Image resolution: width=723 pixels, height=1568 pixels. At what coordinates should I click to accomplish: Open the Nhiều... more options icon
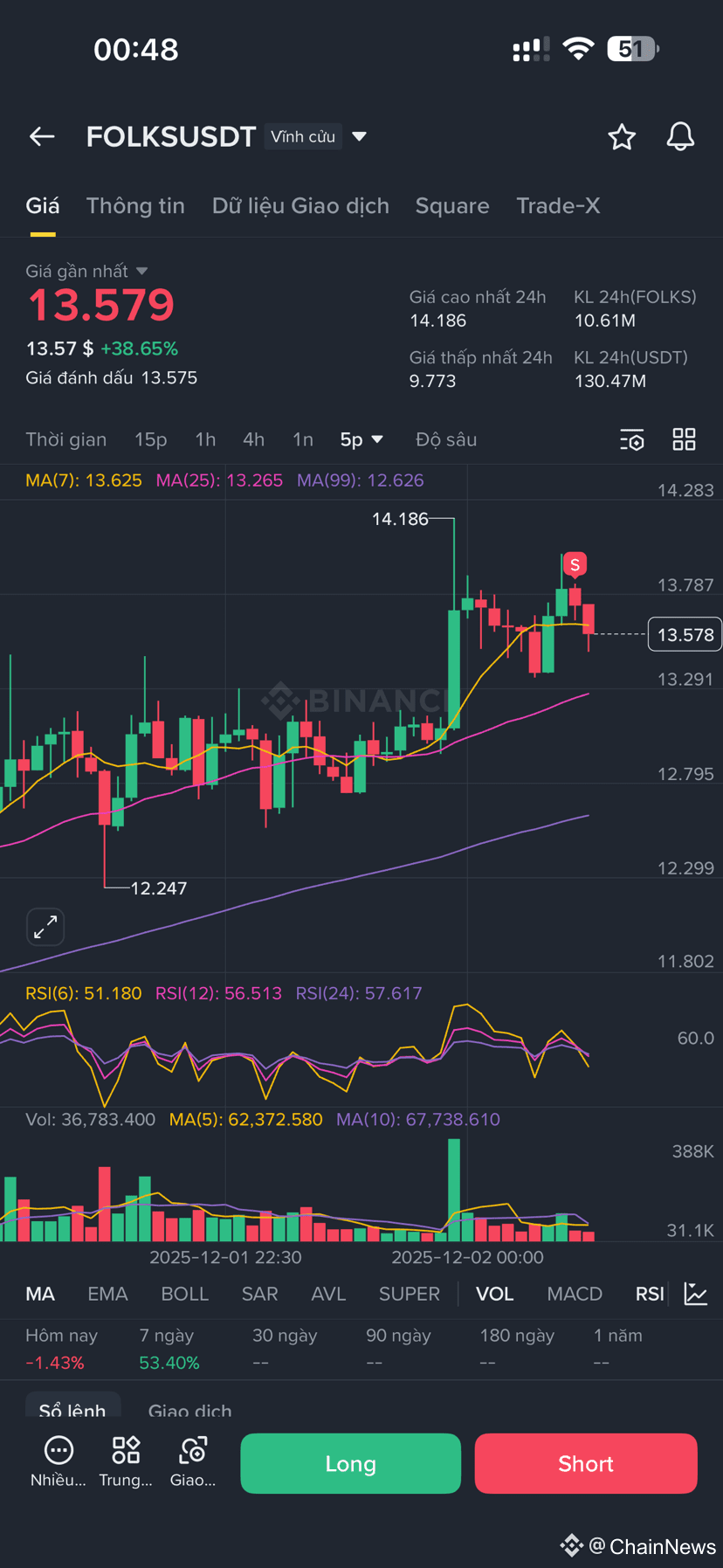(59, 1462)
